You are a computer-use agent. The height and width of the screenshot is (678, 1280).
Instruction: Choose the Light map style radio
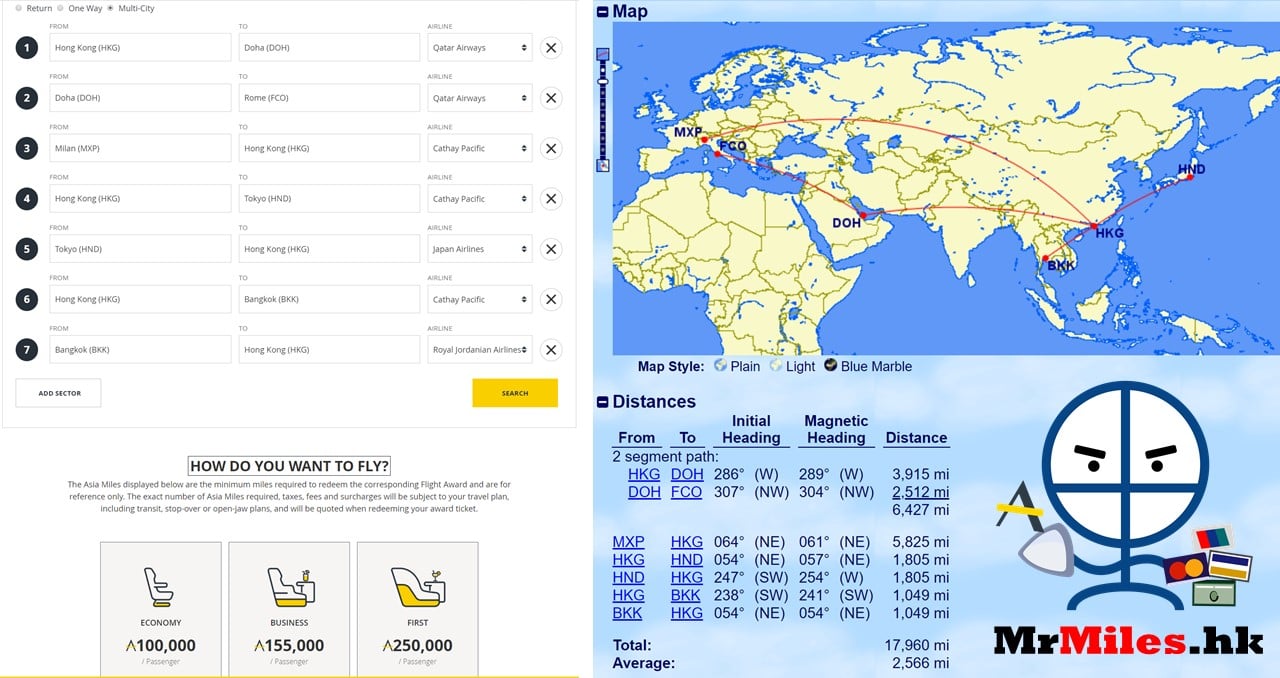tap(776, 366)
